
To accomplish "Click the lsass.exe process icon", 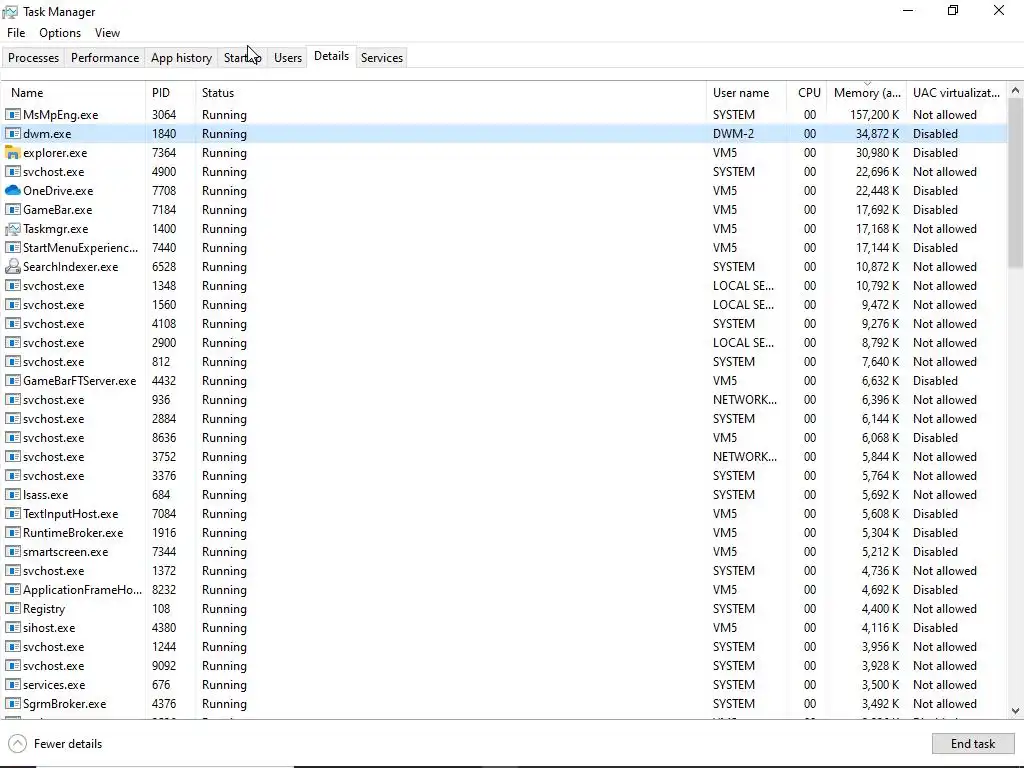I will click(12, 494).
